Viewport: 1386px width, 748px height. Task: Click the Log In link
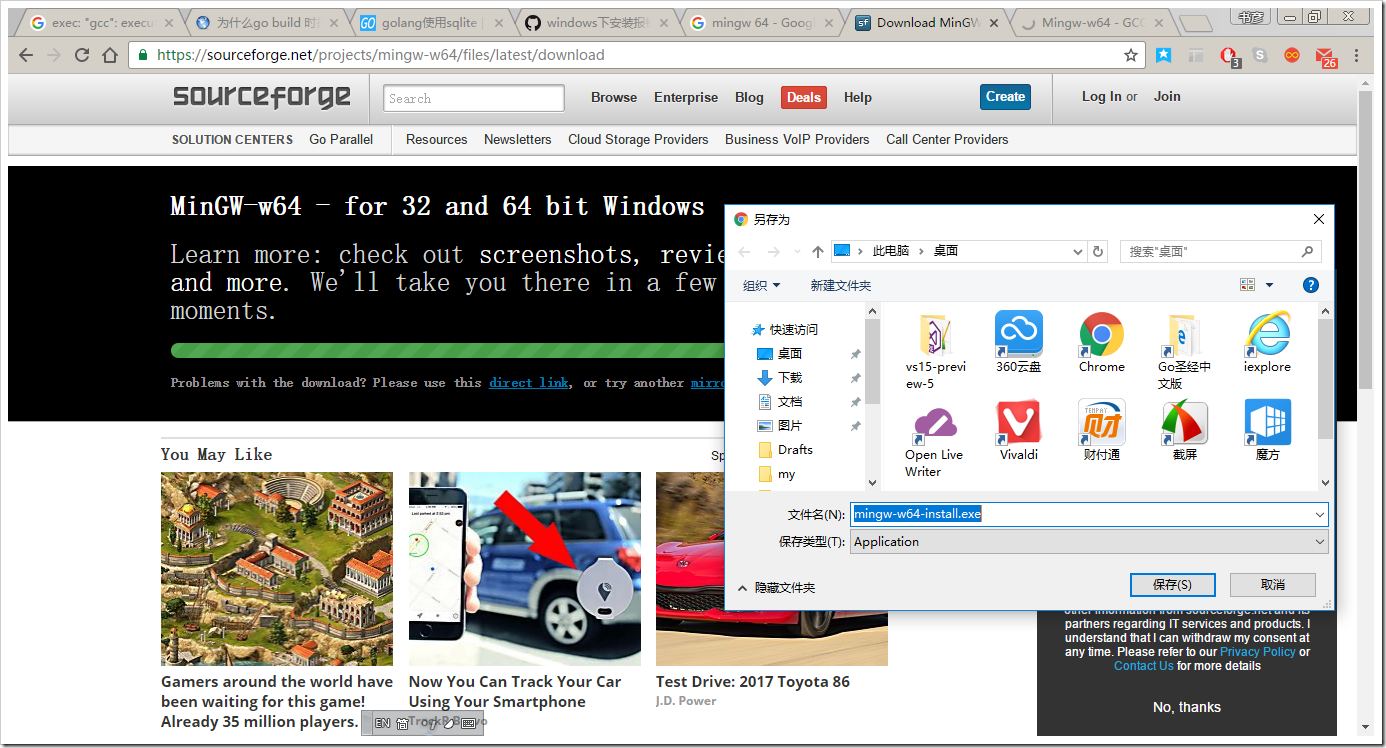click(1101, 97)
